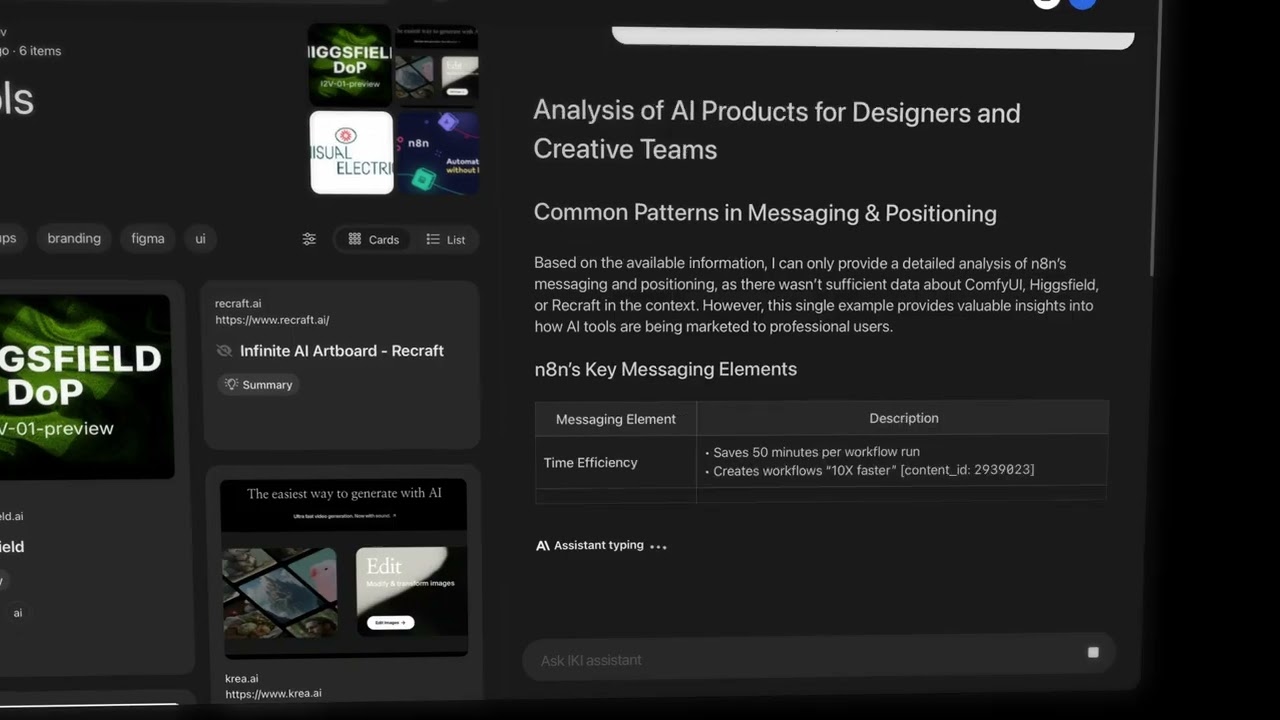Select the figma tag filter
1280x720 pixels.
148,238
